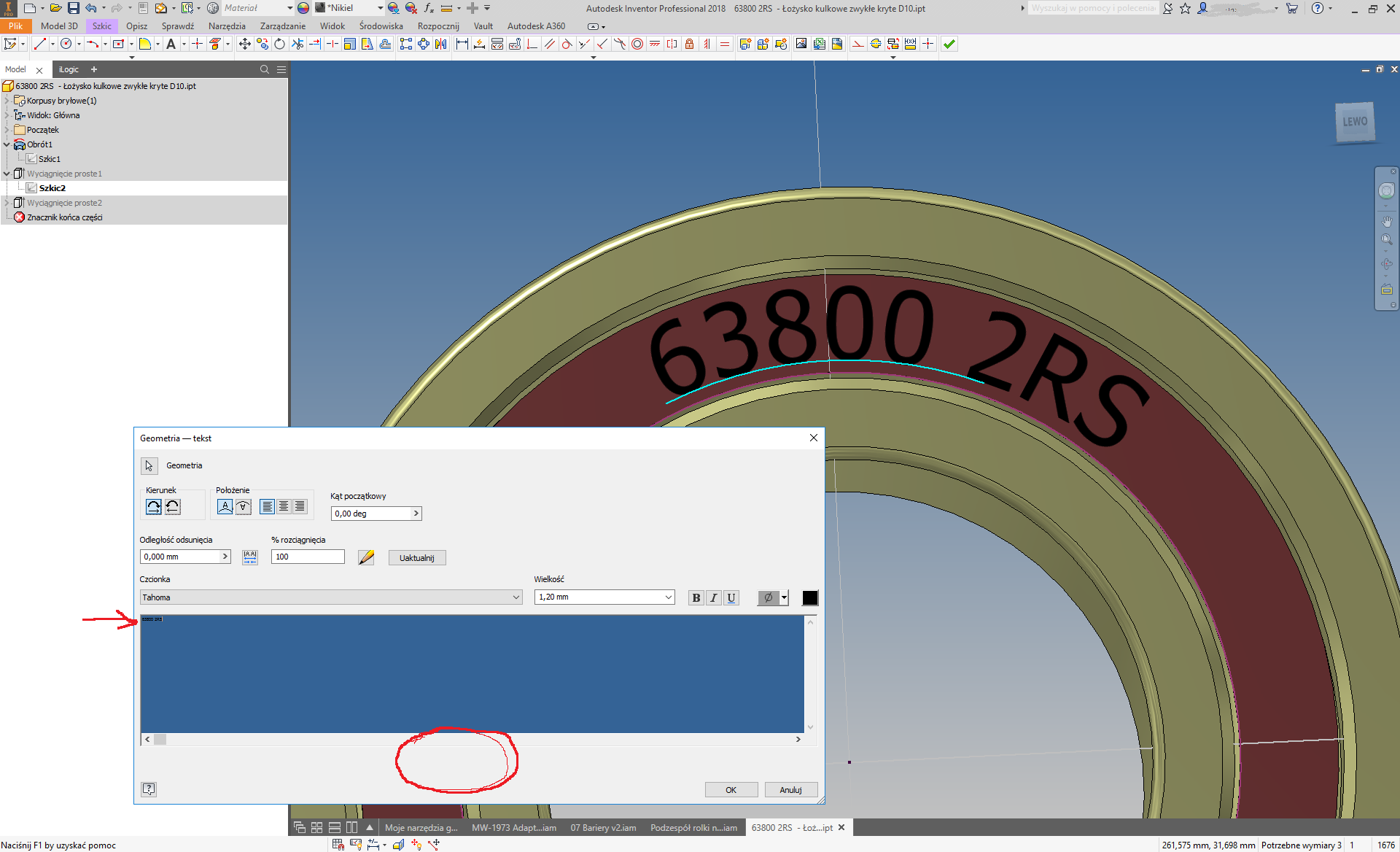Select the Line sketch tool
Viewport: 1400px width, 852px height.
39,44
